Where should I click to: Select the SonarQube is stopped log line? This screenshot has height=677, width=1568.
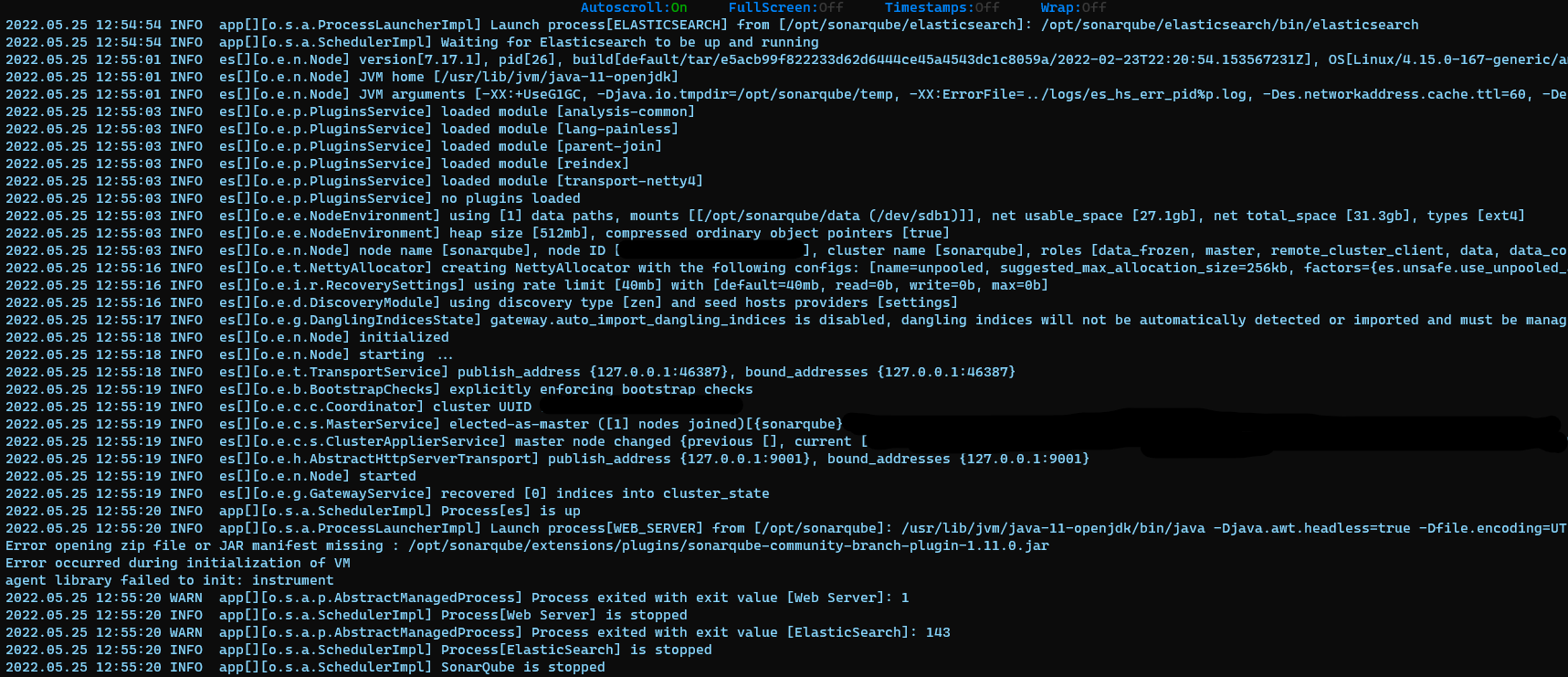(x=365, y=666)
